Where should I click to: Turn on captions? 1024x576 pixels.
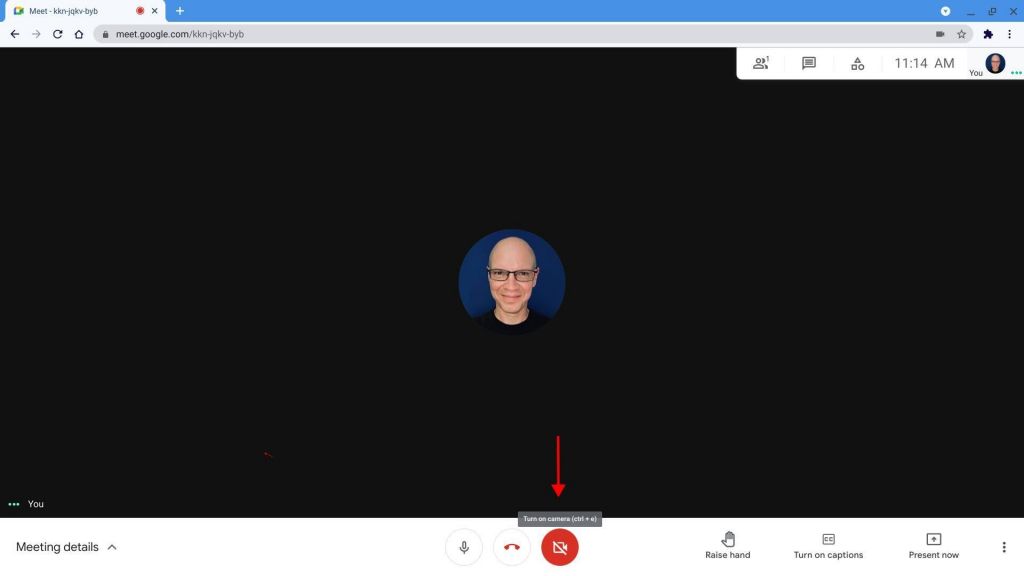pos(828,540)
